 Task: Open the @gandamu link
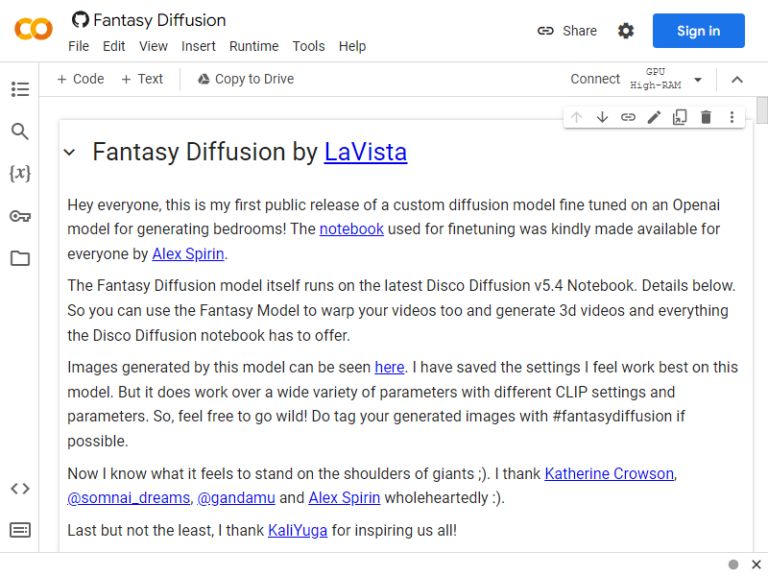(x=236, y=498)
